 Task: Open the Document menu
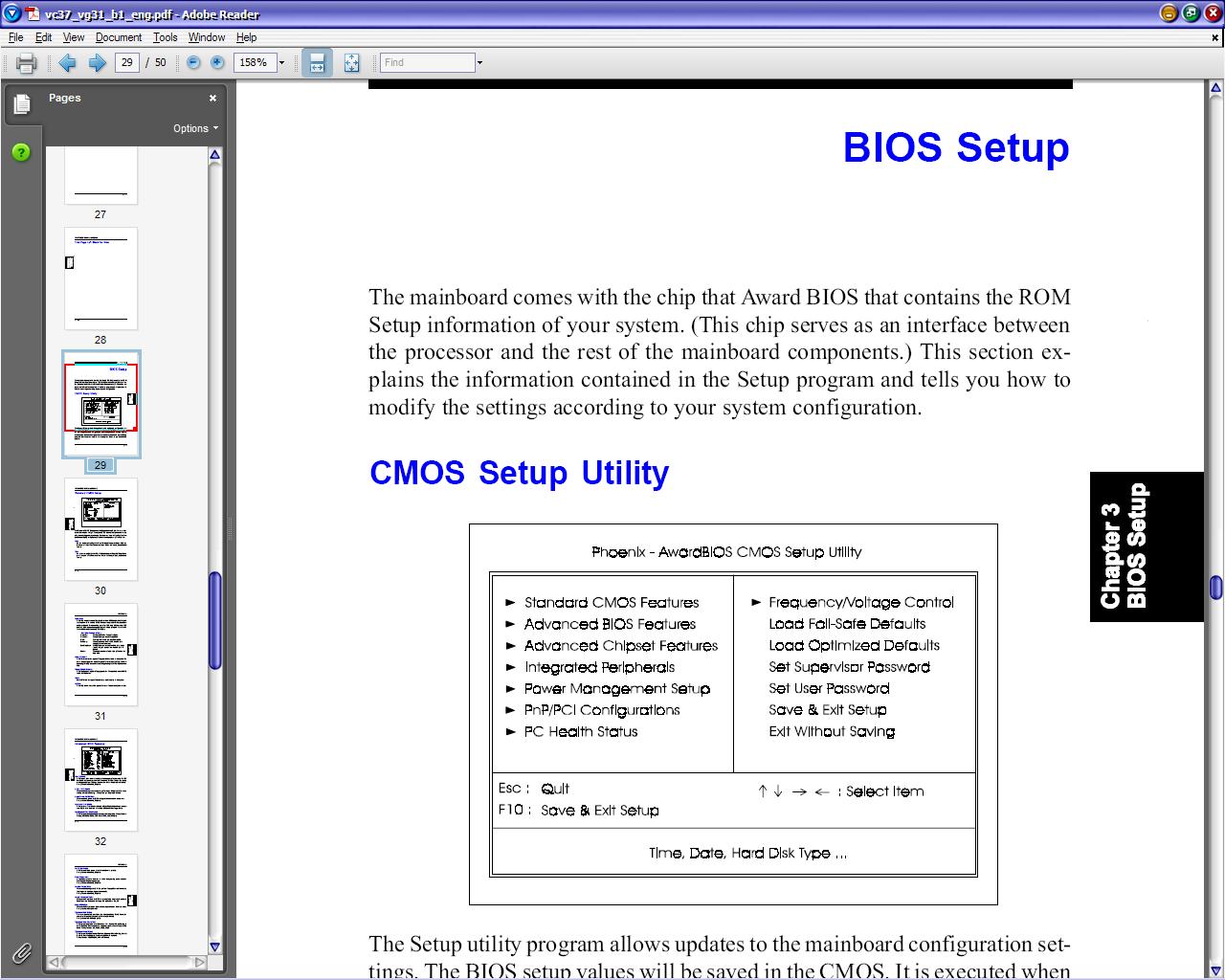click(119, 37)
